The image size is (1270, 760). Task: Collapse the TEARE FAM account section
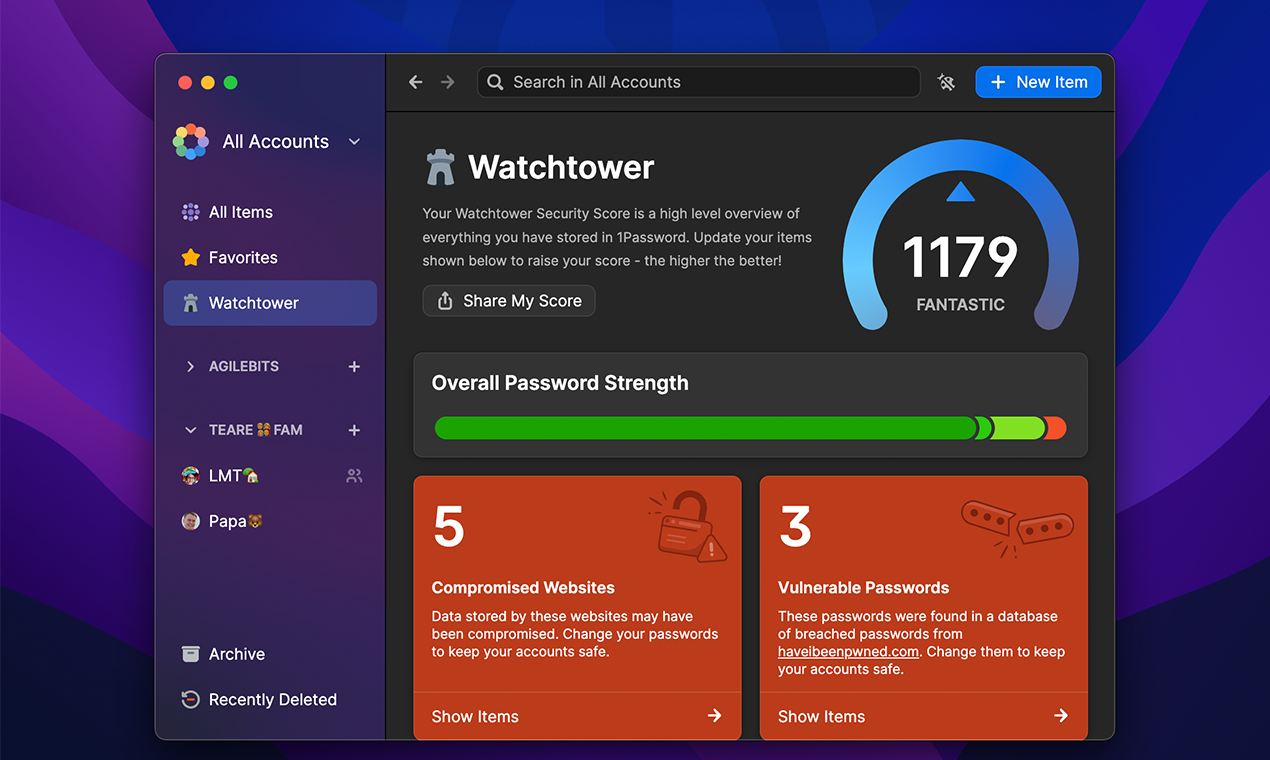tap(190, 430)
